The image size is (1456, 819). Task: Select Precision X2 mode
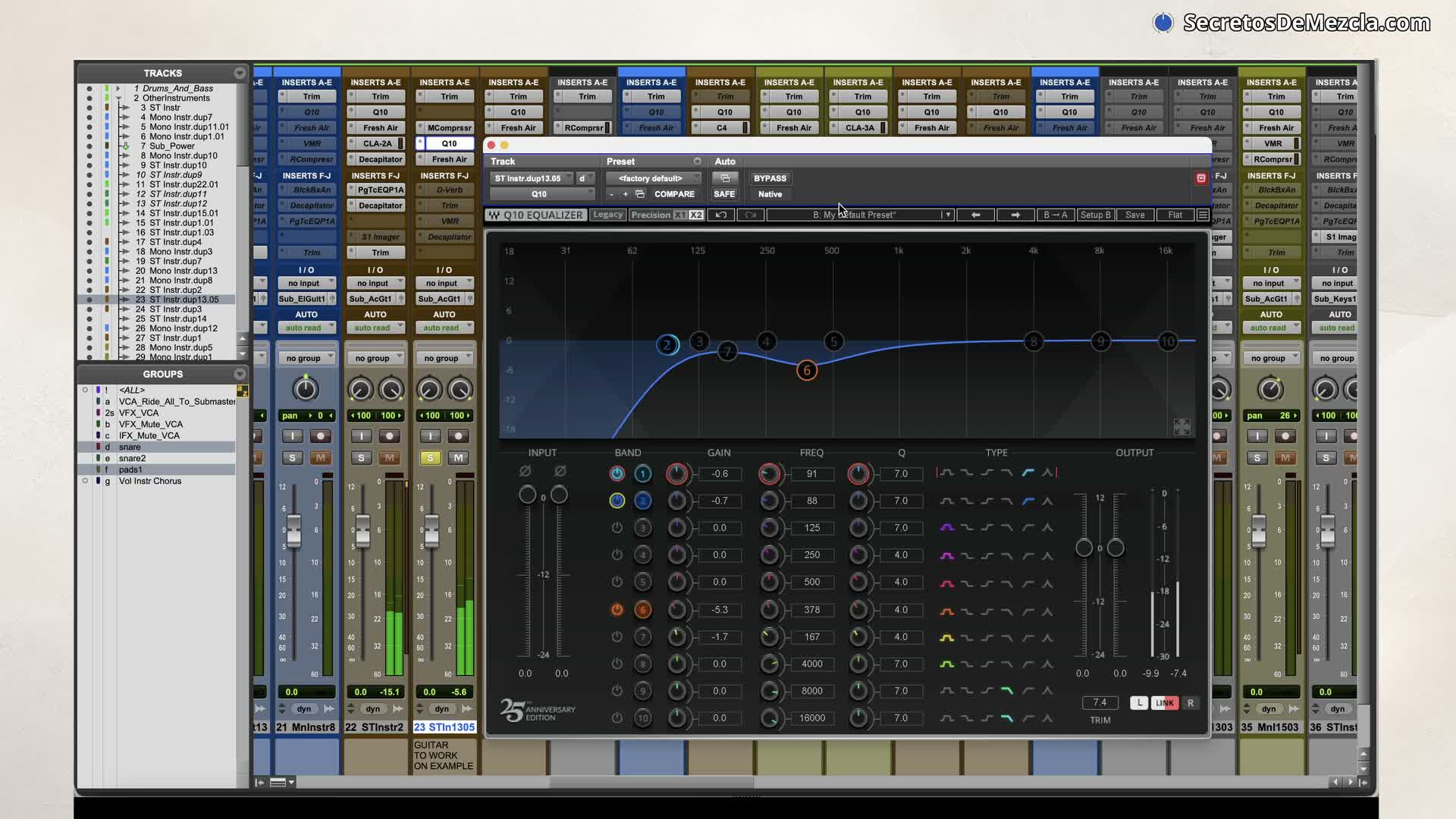coord(696,215)
